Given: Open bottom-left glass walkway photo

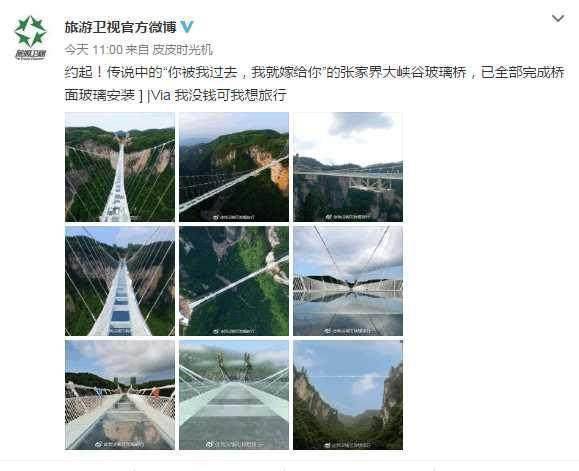Looking at the screenshot, I should click(x=120, y=395).
